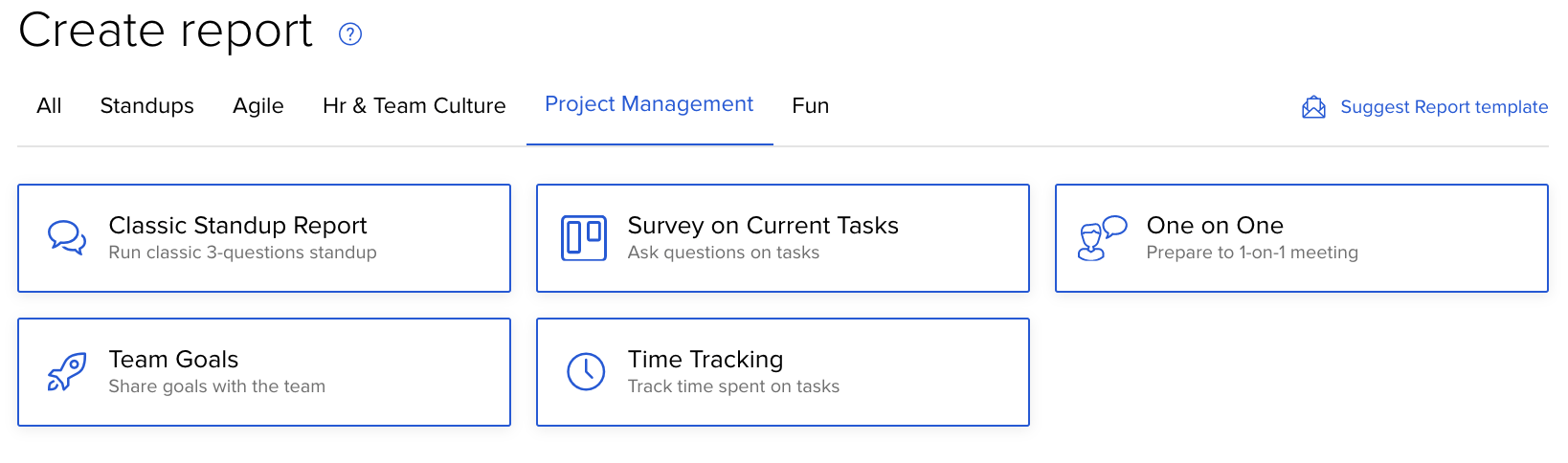The height and width of the screenshot is (463, 1568).
Task: Click the One on One people icon
Action: [x=1102, y=238]
